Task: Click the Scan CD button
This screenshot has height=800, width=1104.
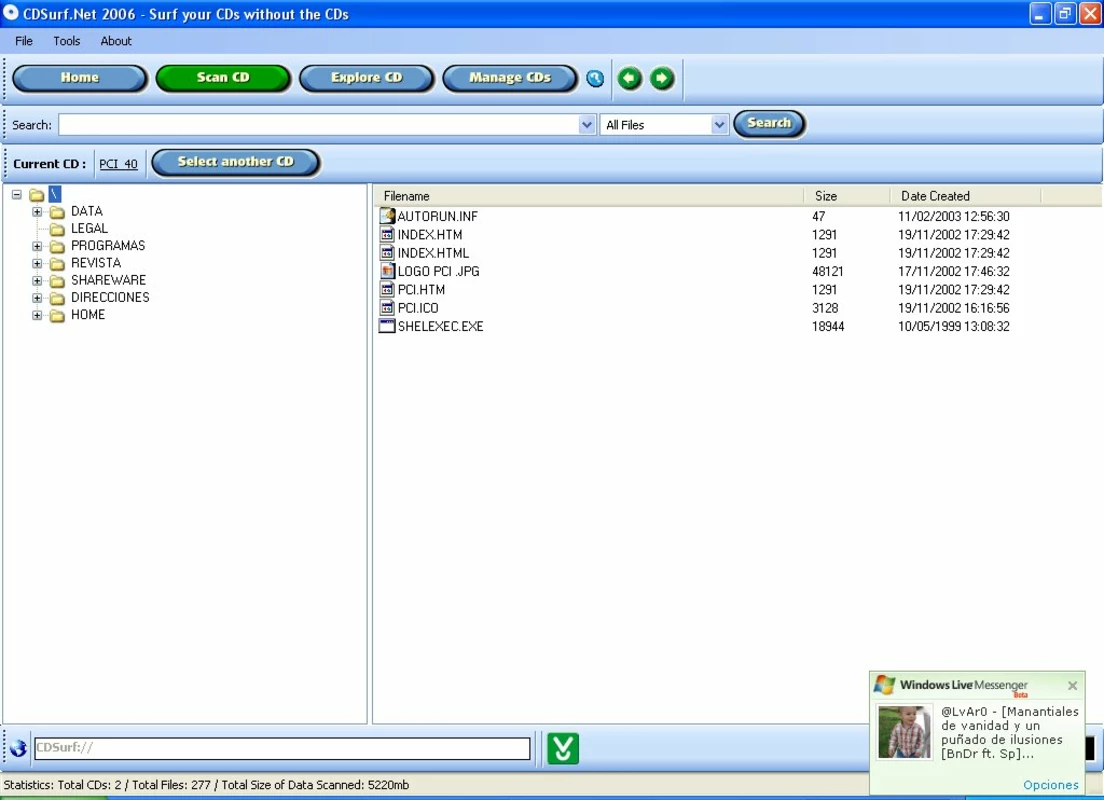Action: 223,78
